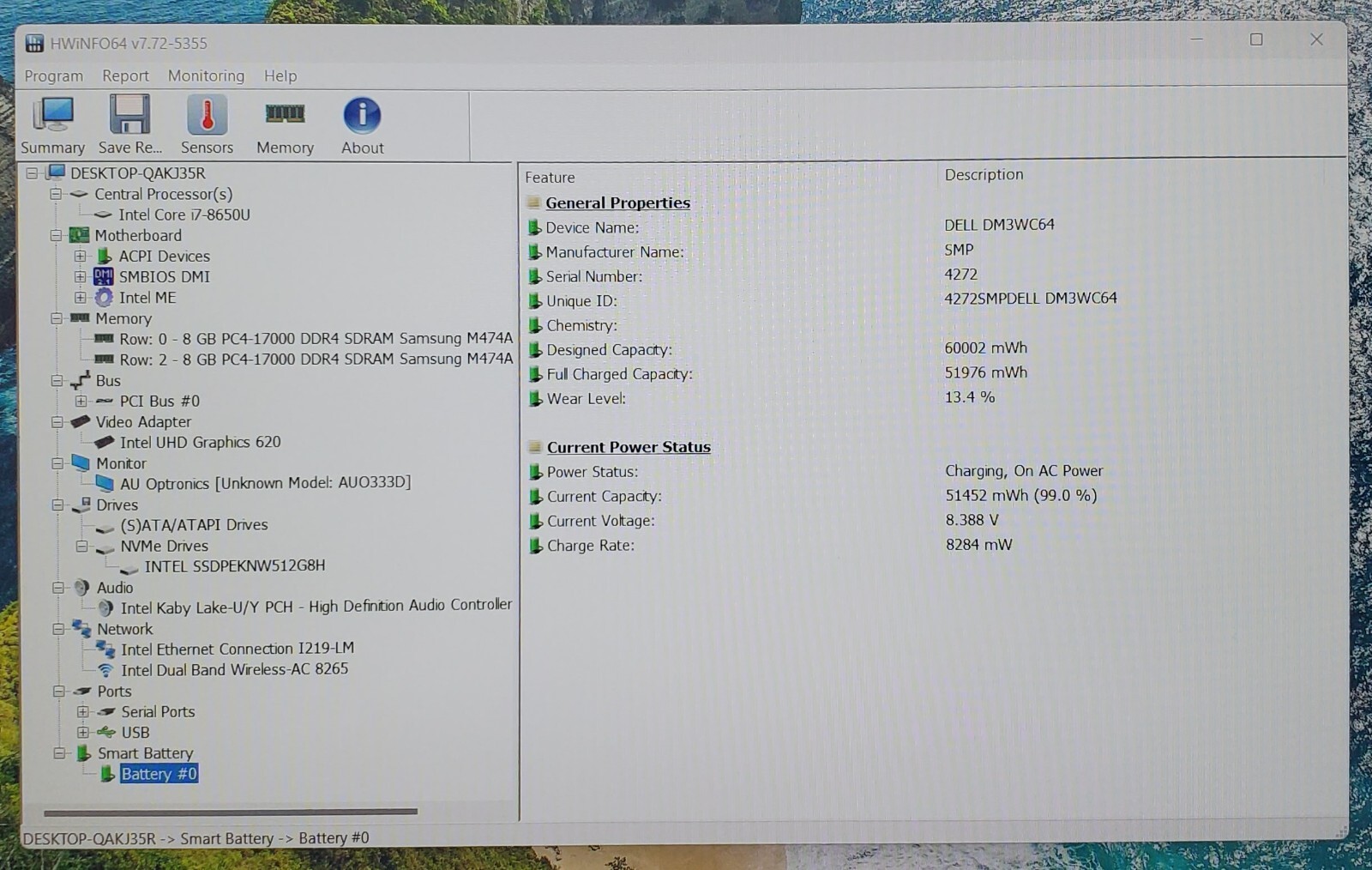Select Intel Core i7-8650U in tree
Screen dimensions: 1372x870
coord(184,214)
